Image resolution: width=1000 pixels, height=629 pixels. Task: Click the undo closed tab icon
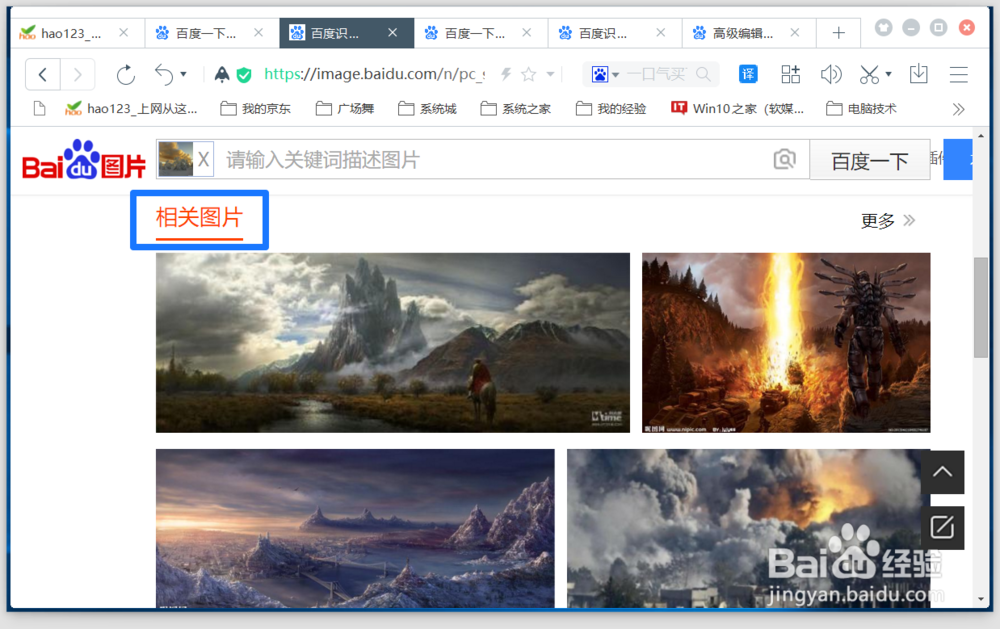165,75
